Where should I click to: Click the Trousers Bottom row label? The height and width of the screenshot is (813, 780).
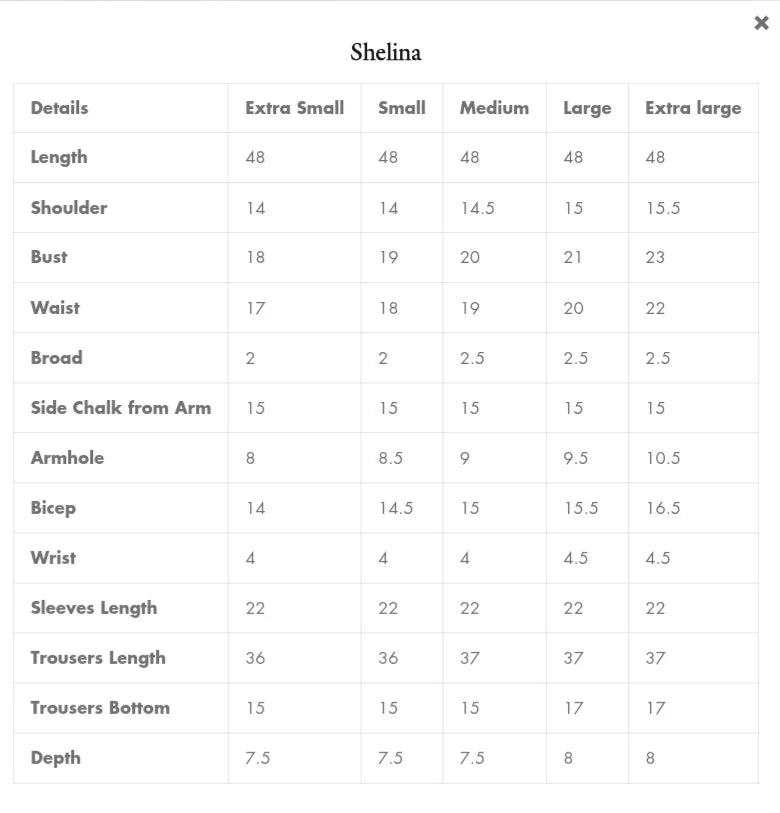click(100, 708)
